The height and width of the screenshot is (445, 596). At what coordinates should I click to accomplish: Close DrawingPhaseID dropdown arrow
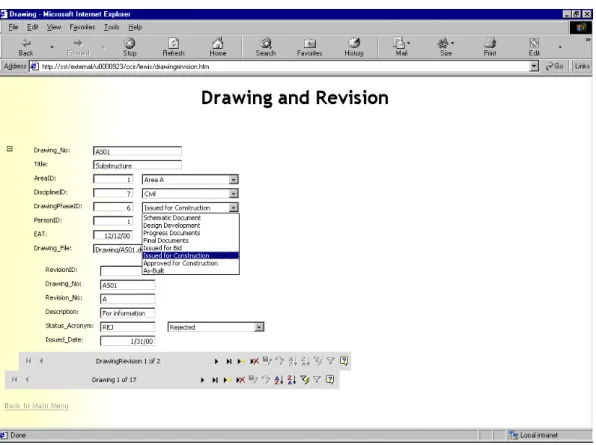(x=233, y=207)
